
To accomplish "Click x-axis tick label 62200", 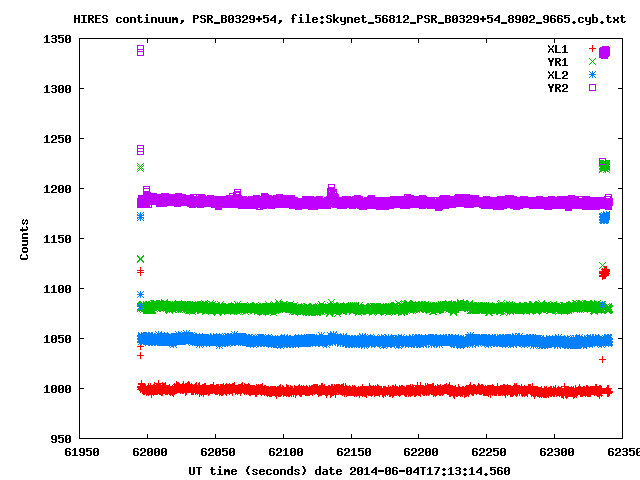I will coord(421,452).
